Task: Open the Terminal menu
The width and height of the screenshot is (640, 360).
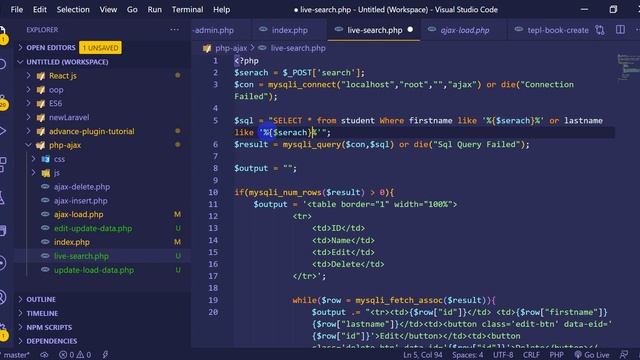Action: click(x=187, y=9)
